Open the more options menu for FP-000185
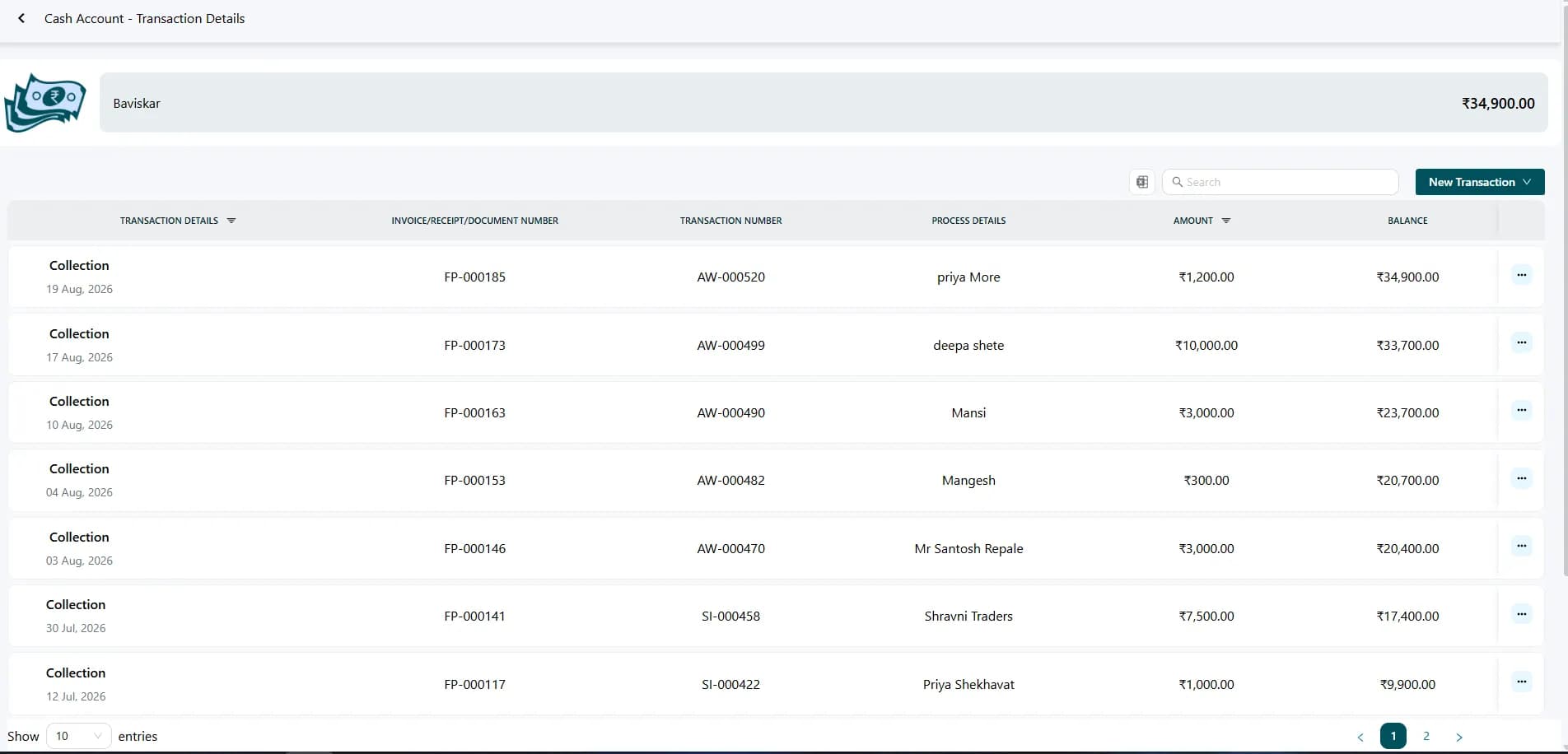This screenshot has width=1568, height=754. coord(1521,275)
